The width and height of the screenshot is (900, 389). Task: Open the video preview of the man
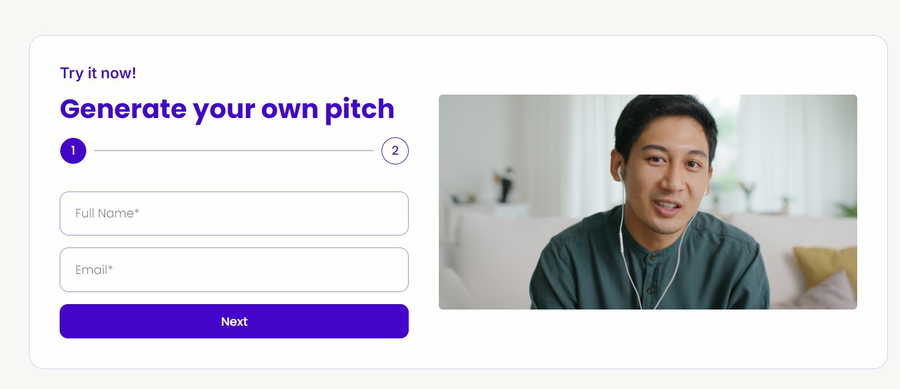648,202
